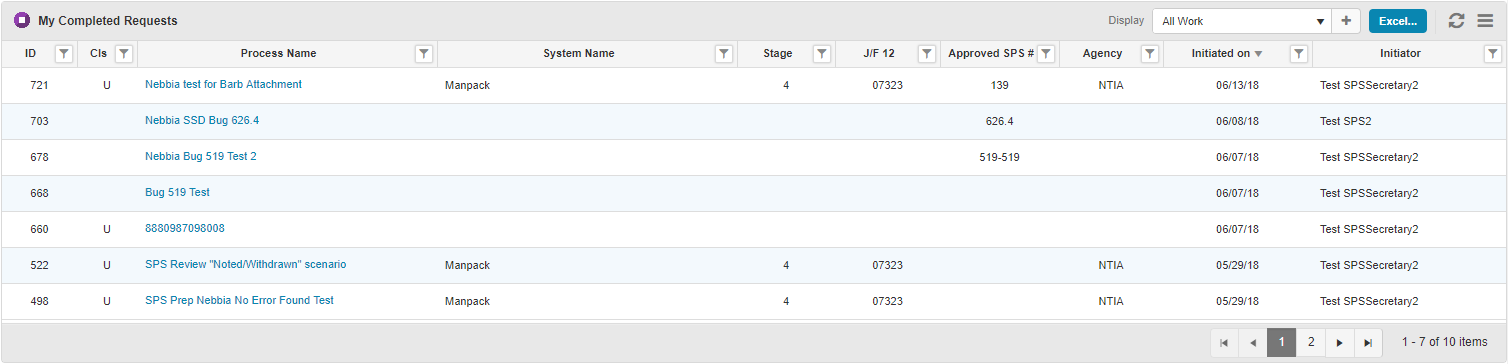Open filter for System Name column
1508x364 pixels.
(724, 54)
